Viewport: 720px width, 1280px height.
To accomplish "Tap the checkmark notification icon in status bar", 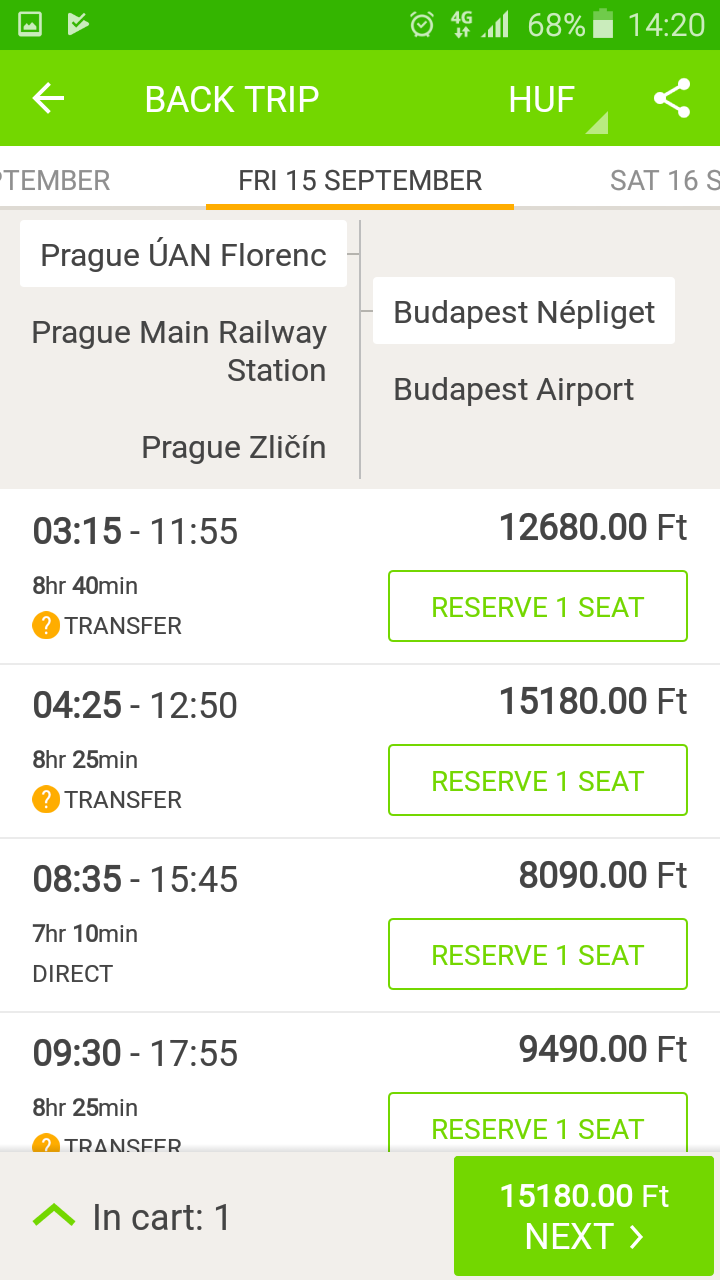I will click(78, 25).
